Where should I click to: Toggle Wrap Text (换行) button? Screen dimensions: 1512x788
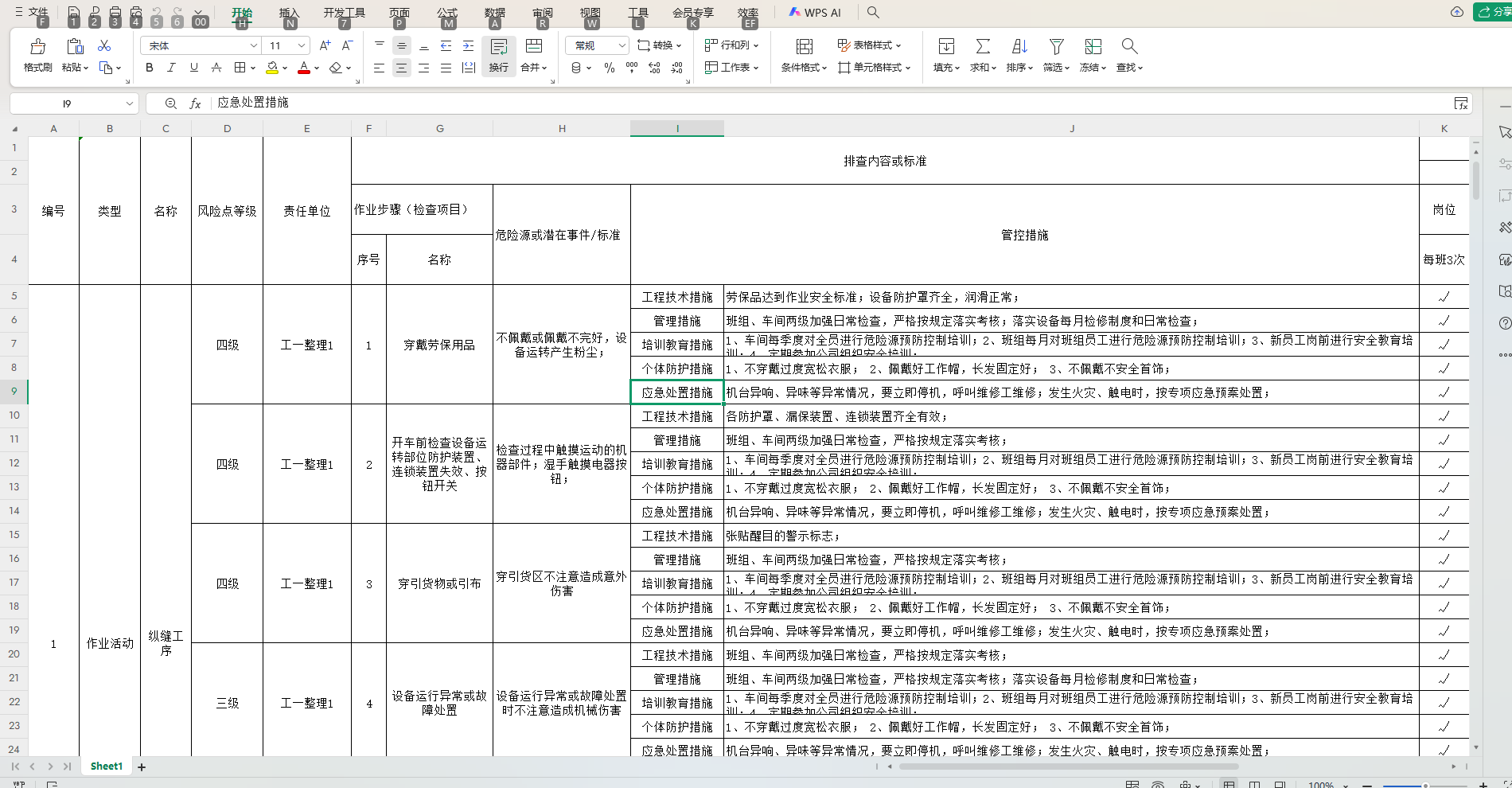(499, 55)
